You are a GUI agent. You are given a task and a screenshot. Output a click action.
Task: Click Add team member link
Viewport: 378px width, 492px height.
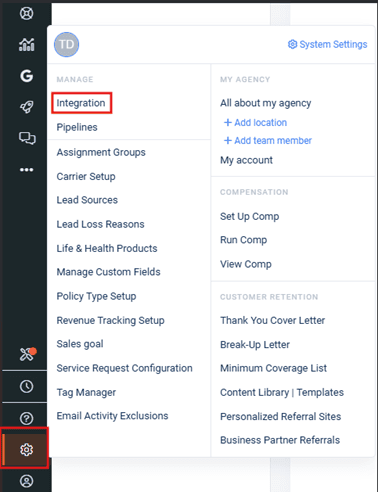(x=268, y=140)
